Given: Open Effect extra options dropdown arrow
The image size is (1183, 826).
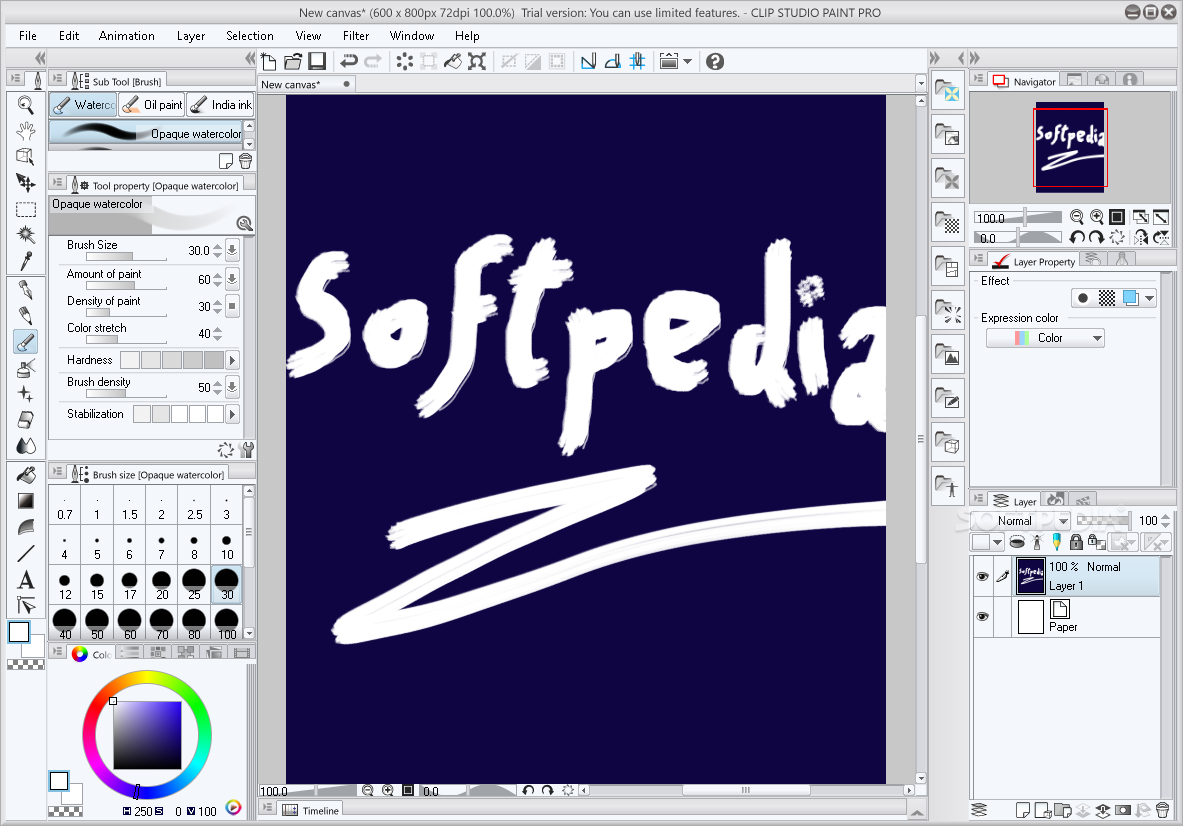Looking at the screenshot, I should (x=1149, y=298).
